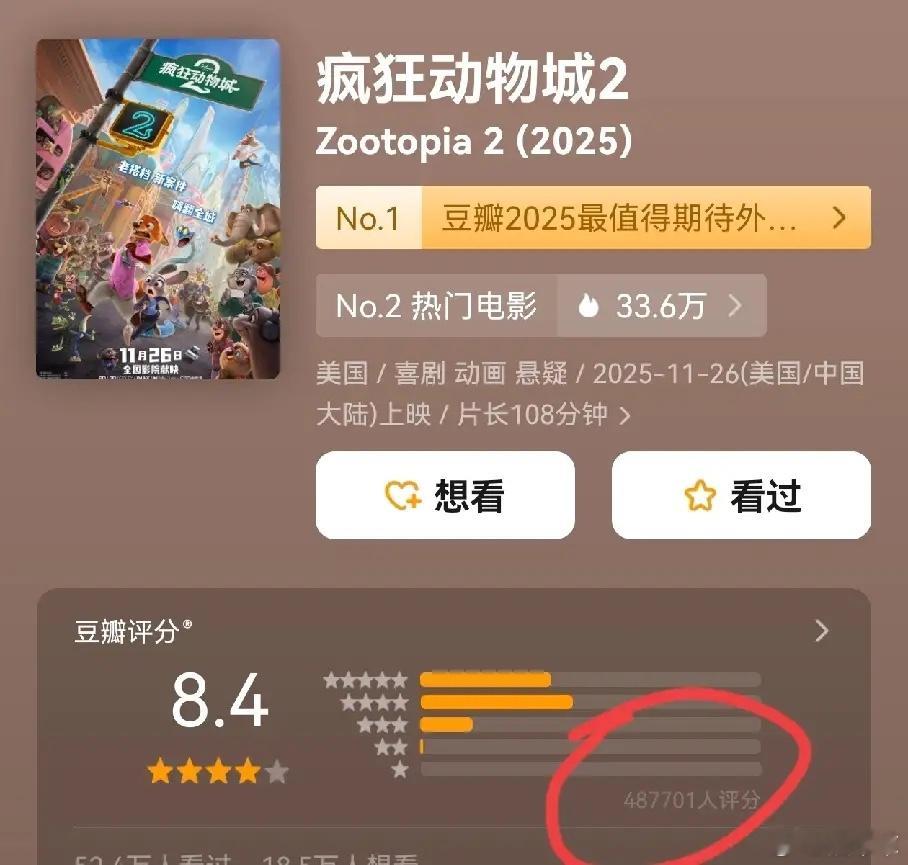Mark the movie as 看过
Screen dimensions: 908x865
point(741,495)
